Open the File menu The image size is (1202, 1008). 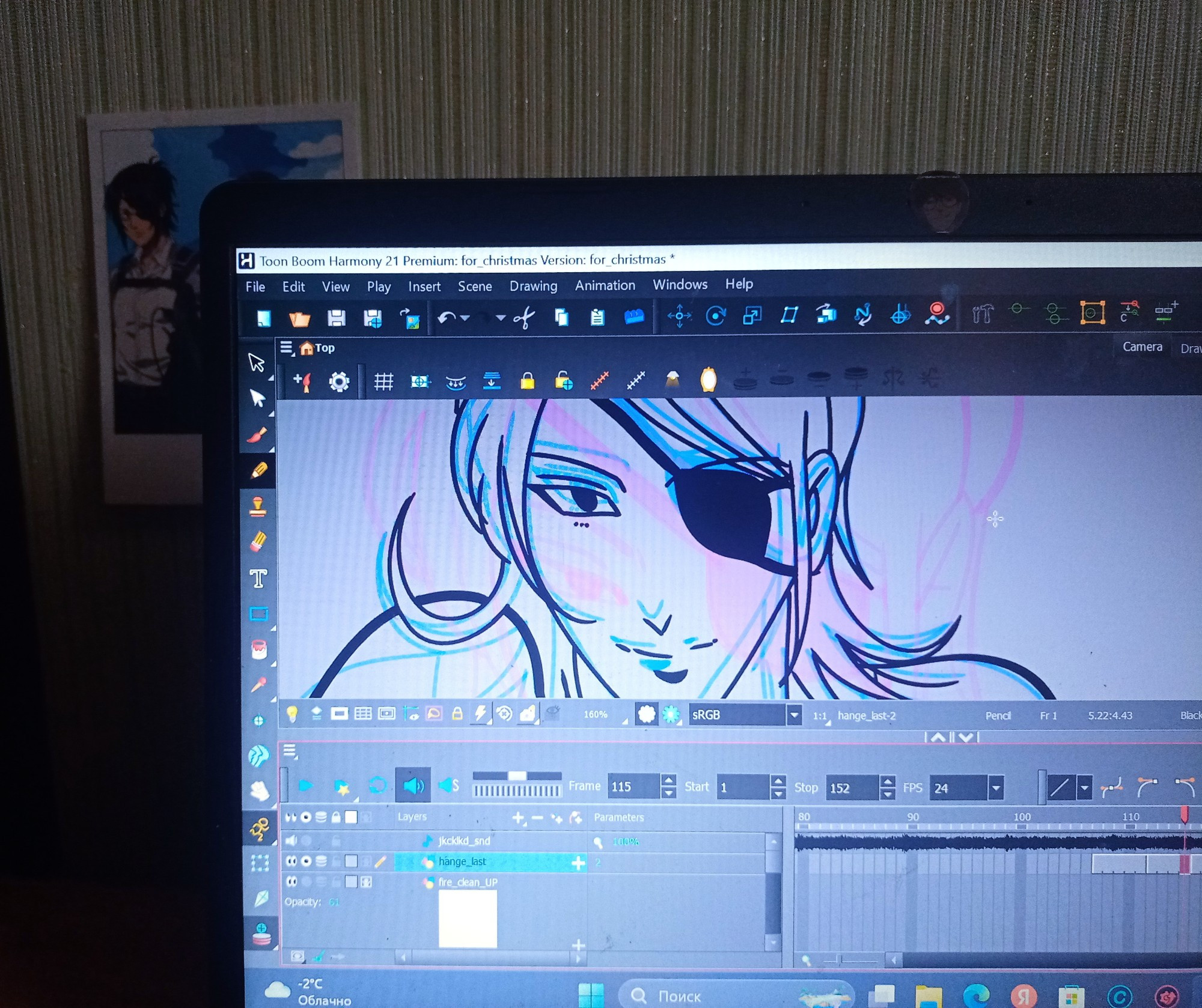(255, 287)
